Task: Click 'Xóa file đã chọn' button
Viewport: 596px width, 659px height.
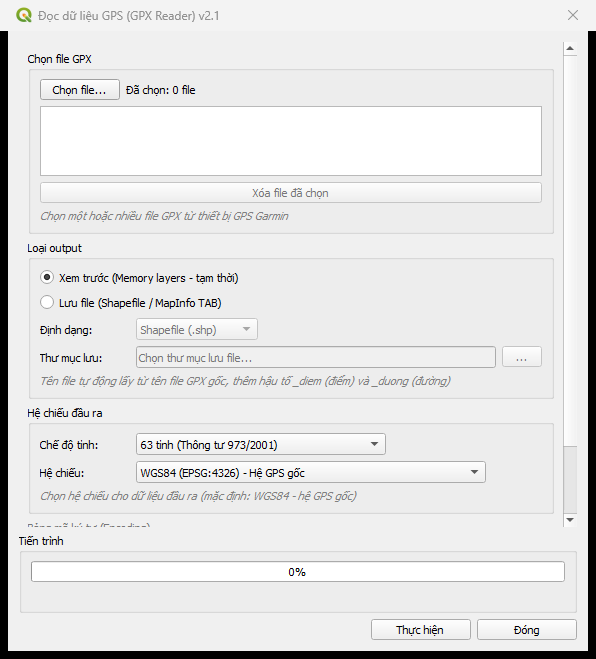Action: (291, 193)
